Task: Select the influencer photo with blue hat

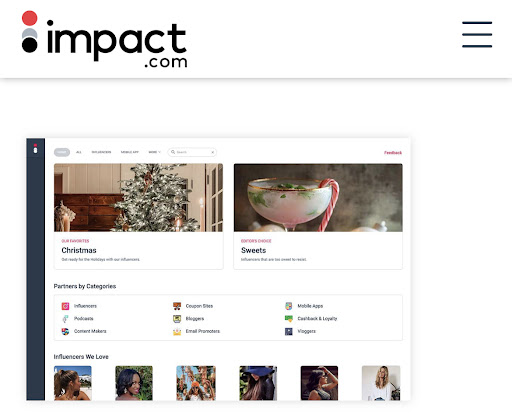Action: pyautogui.click(x=258, y=383)
